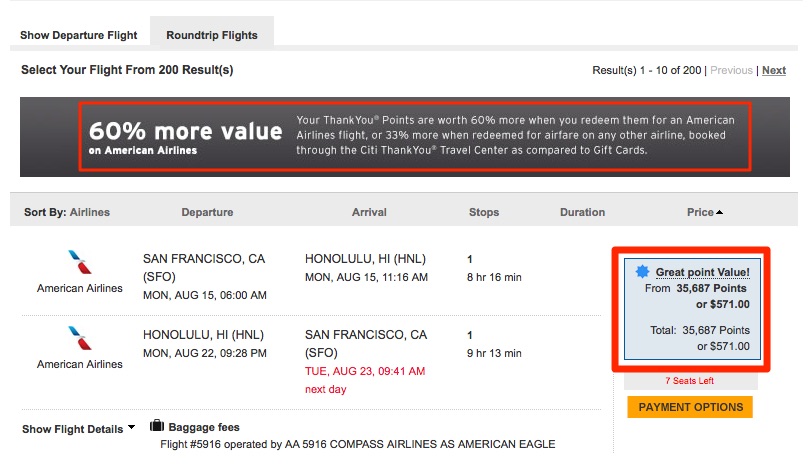This screenshot has width=810, height=470.
Task: Go to Next results page
Action: pos(774,70)
